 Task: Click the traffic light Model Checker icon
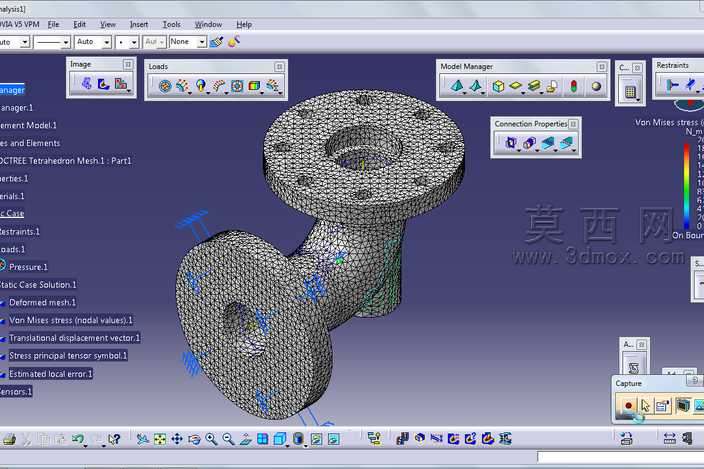tap(573, 86)
